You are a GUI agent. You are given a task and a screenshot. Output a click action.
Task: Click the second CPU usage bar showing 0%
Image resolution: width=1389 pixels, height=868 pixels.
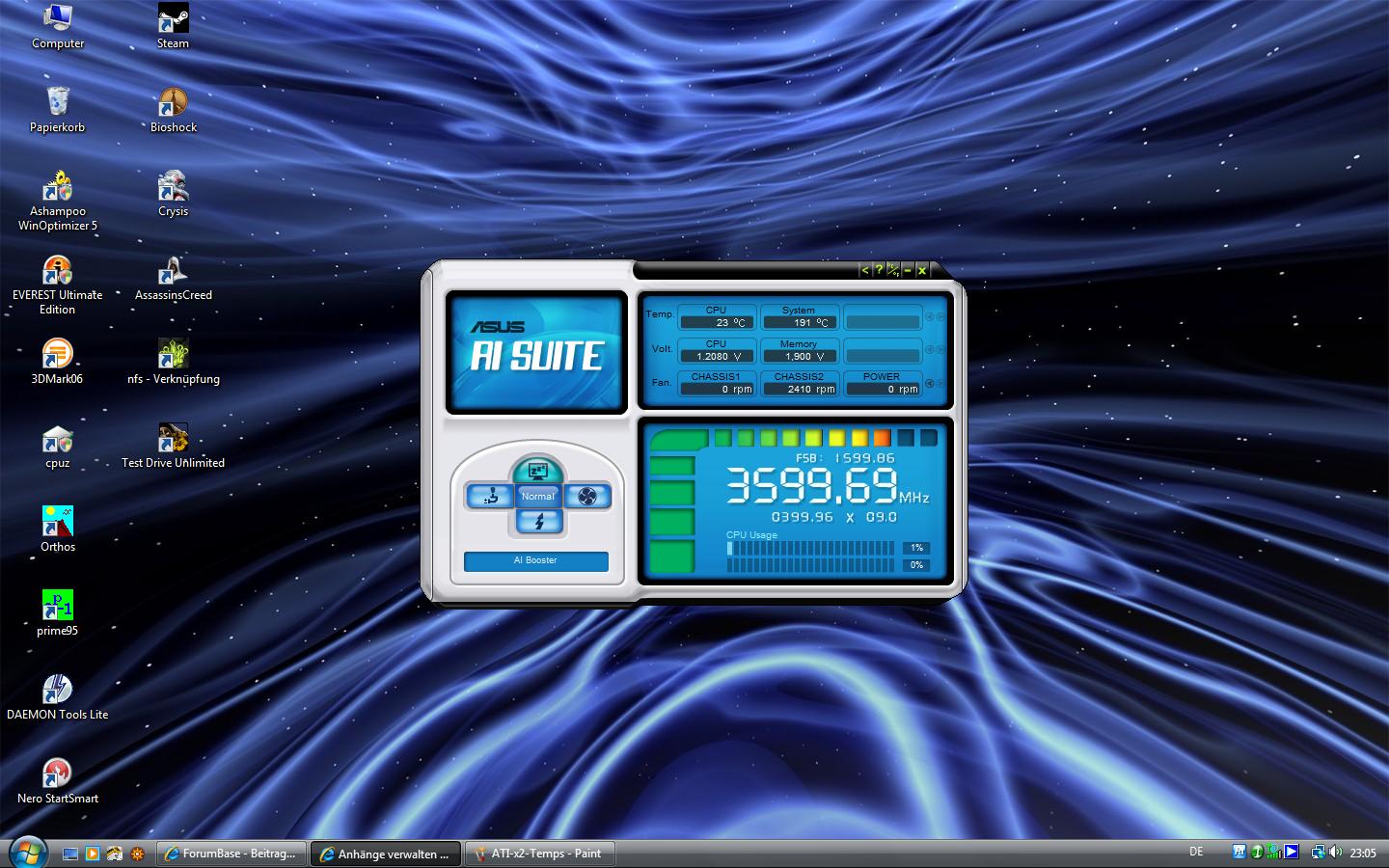pos(810,565)
